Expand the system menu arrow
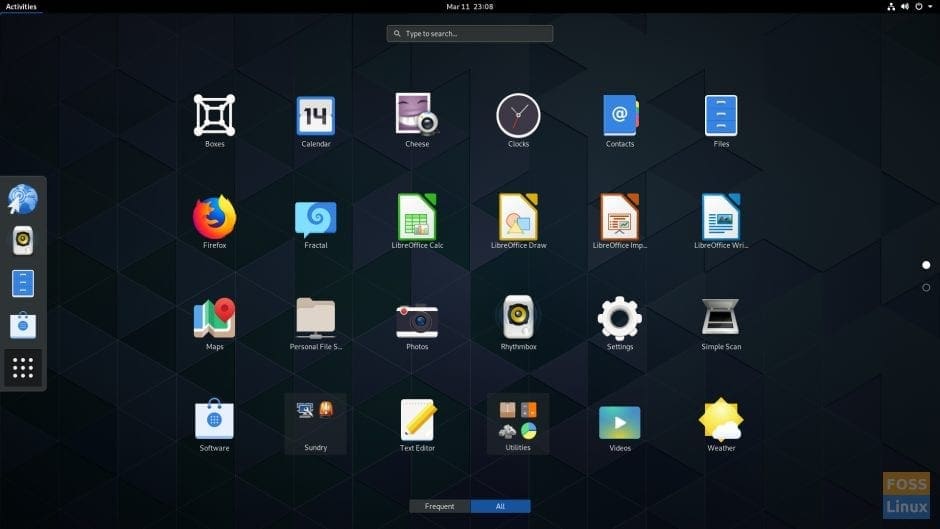940x529 pixels. point(930,7)
